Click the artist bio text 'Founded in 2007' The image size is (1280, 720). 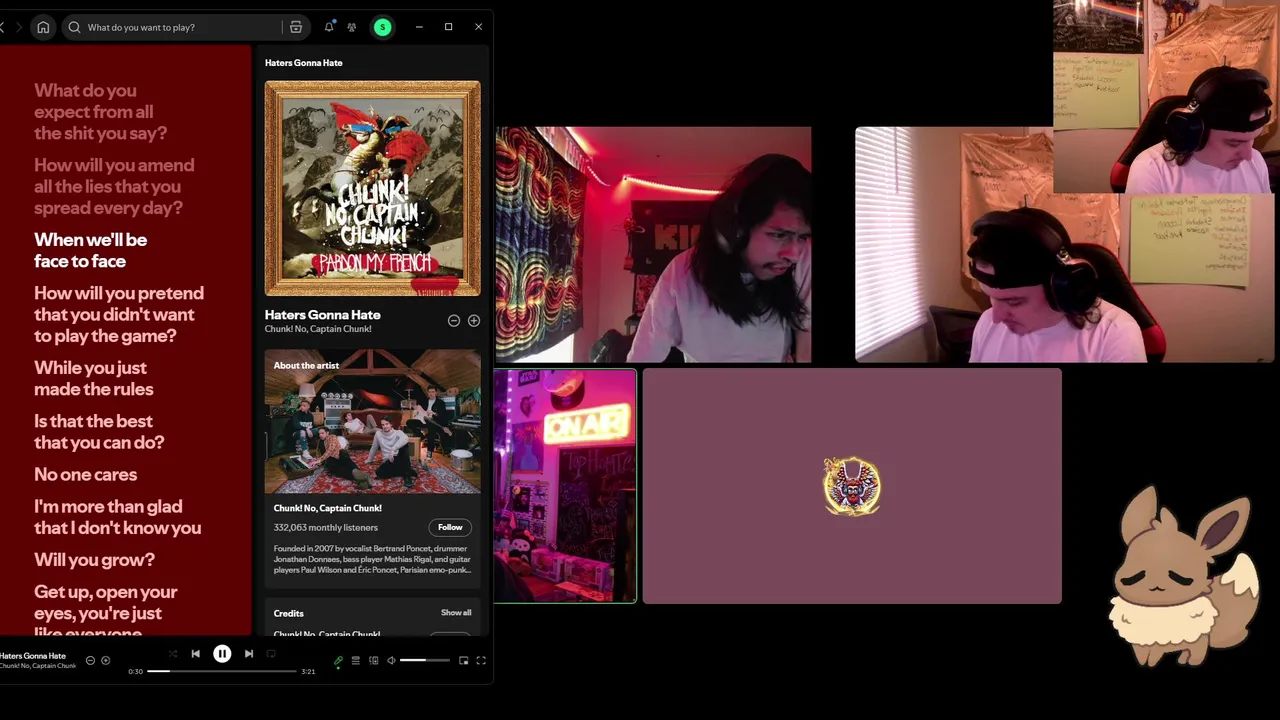[372, 559]
